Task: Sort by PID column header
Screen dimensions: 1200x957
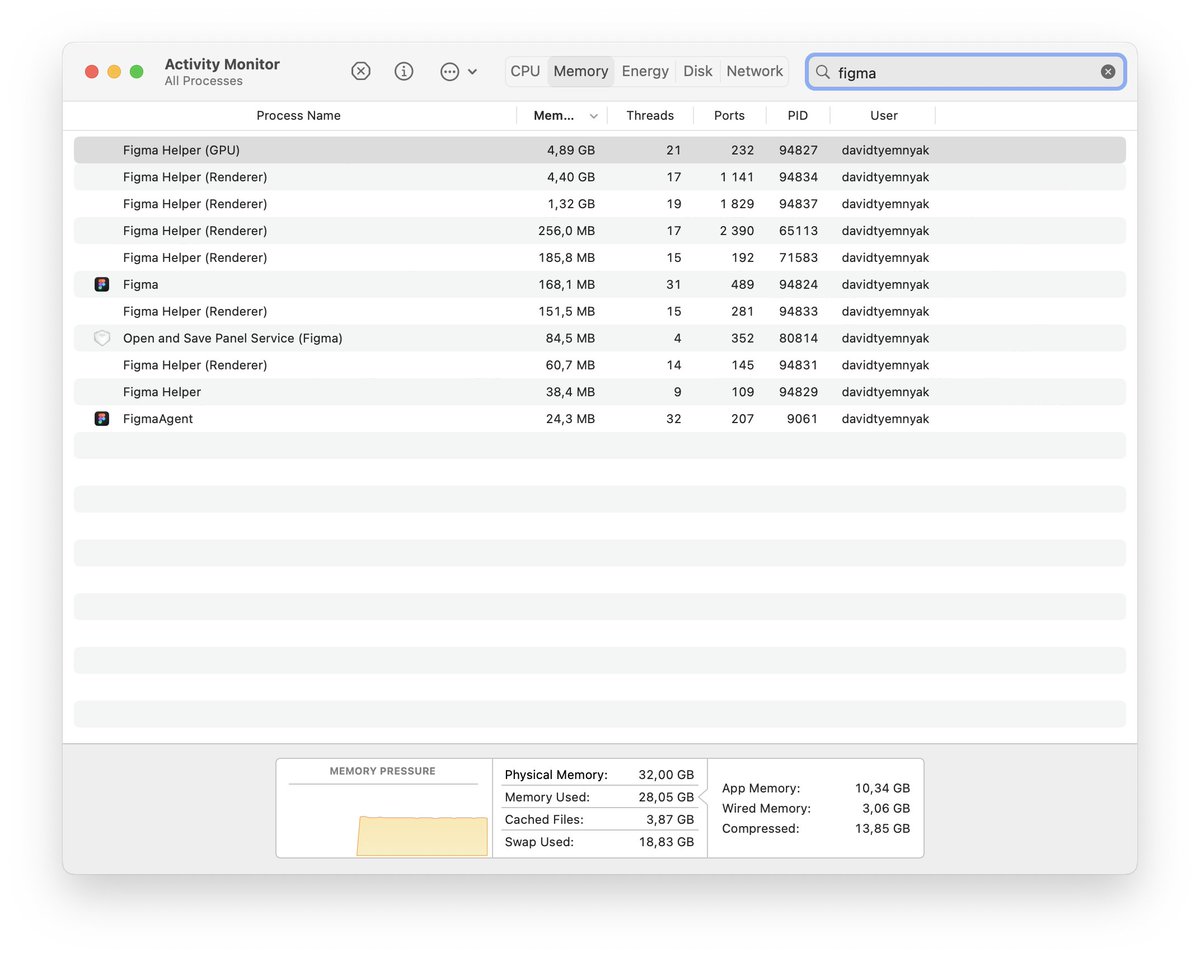Action: [798, 116]
